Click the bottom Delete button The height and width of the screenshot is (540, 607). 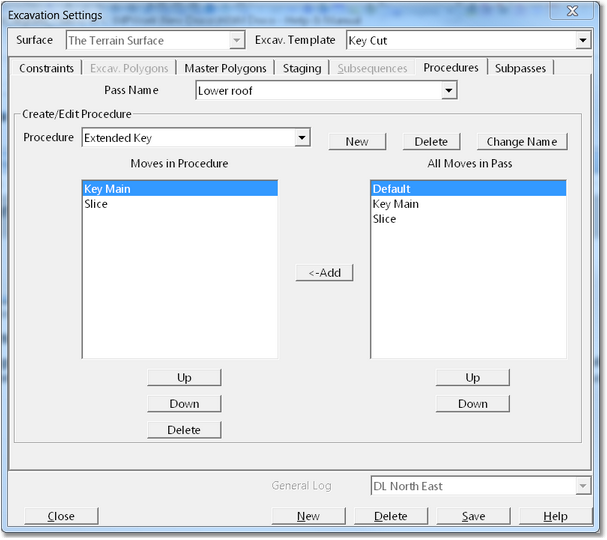pos(391,516)
